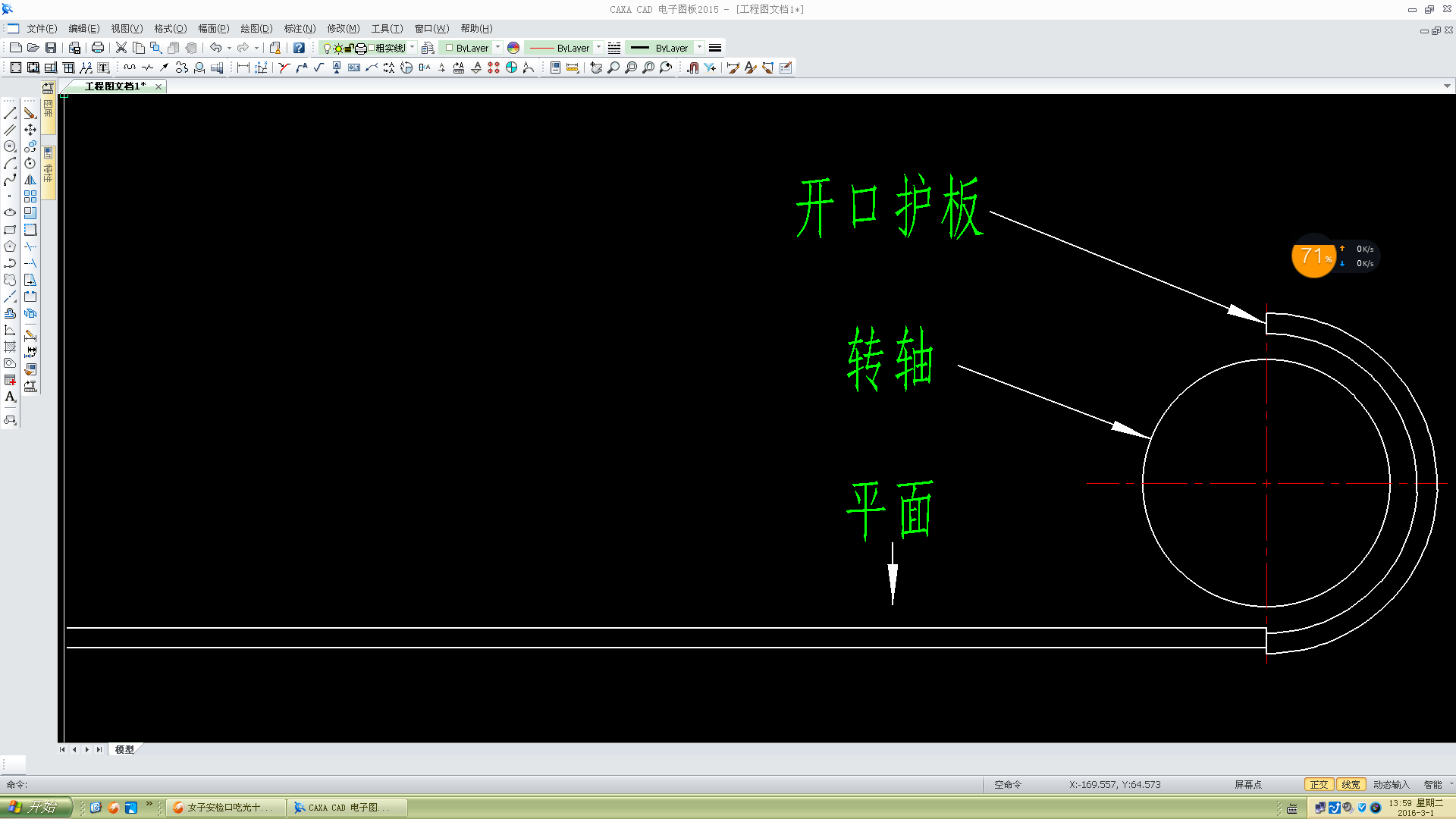Image resolution: width=1456 pixels, height=819 pixels.
Task: Click the surface roughness symbol icon
Action: point(318,67)
